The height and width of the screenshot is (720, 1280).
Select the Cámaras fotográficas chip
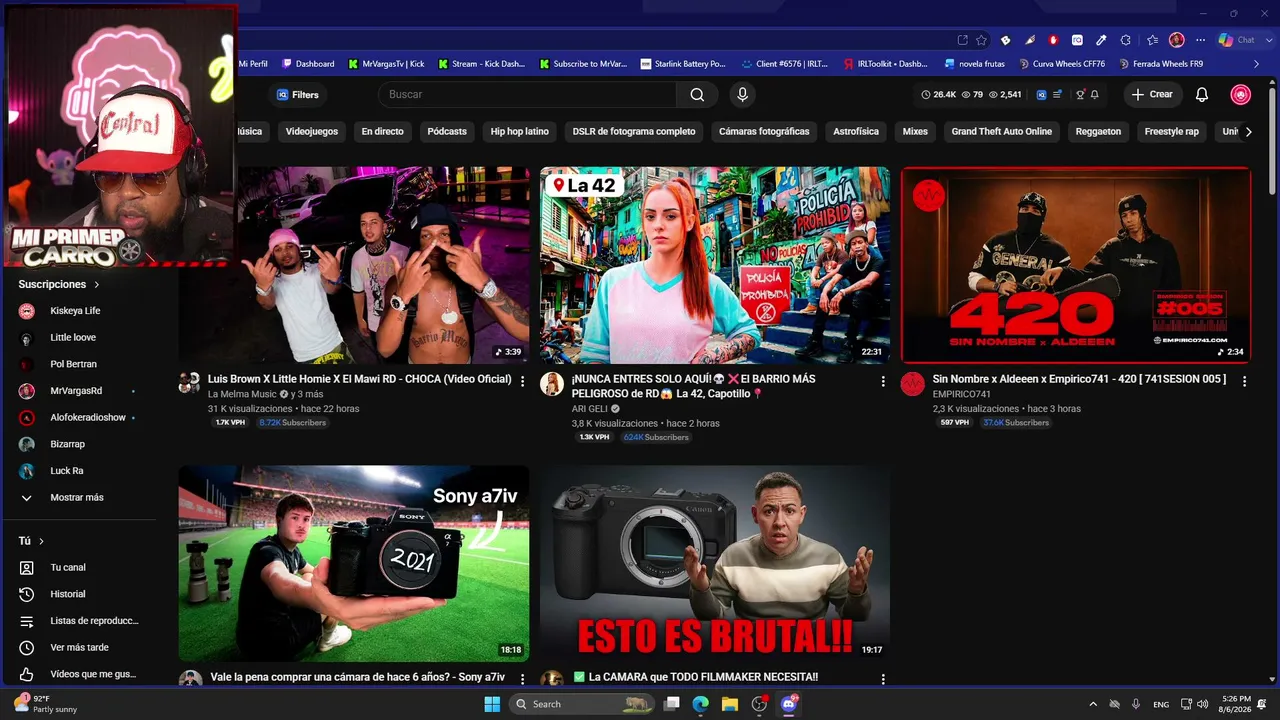[x=764, y=131]
